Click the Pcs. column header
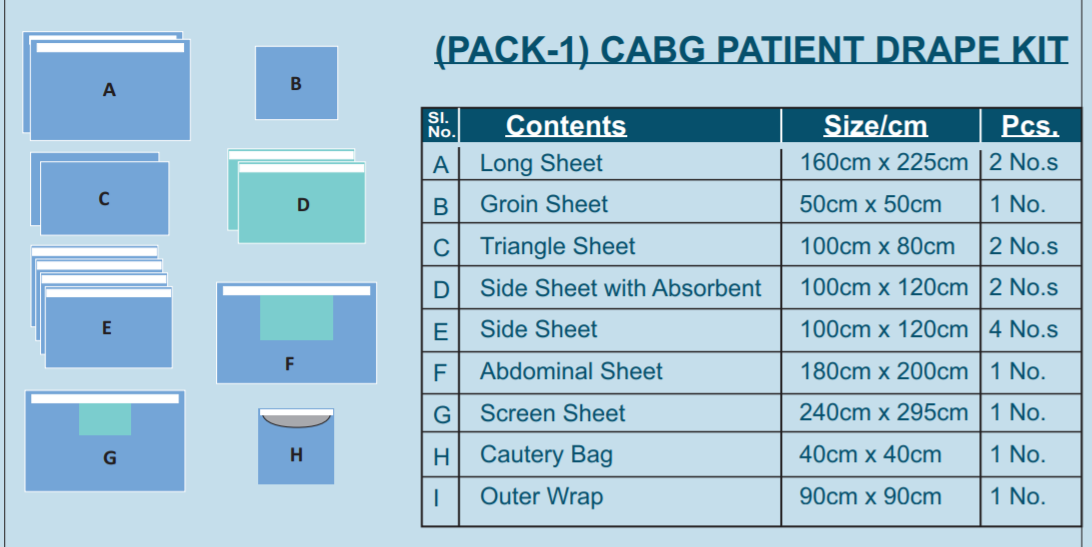The image size is (1092, 547). coord(1030,126)
